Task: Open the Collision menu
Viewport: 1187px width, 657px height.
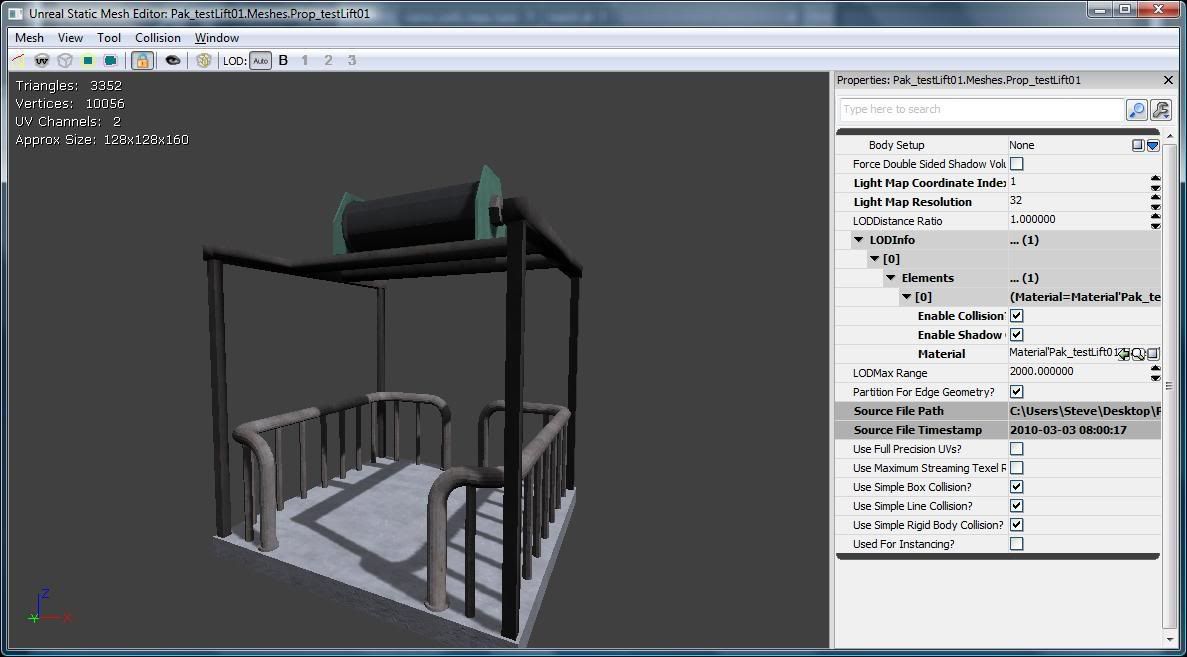Action: (x=158, y=38)
